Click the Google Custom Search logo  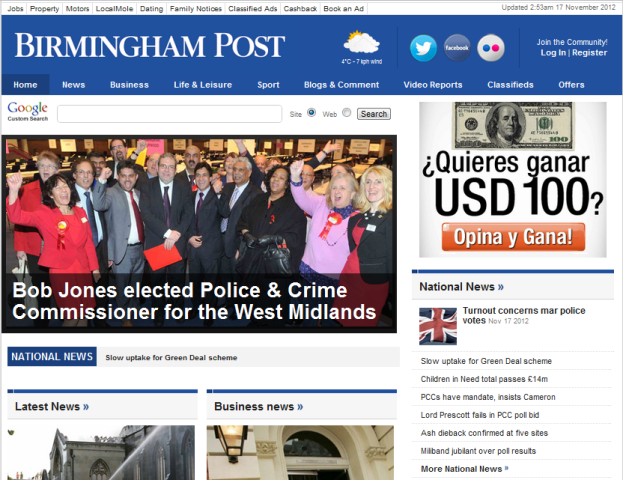[27, 111]
